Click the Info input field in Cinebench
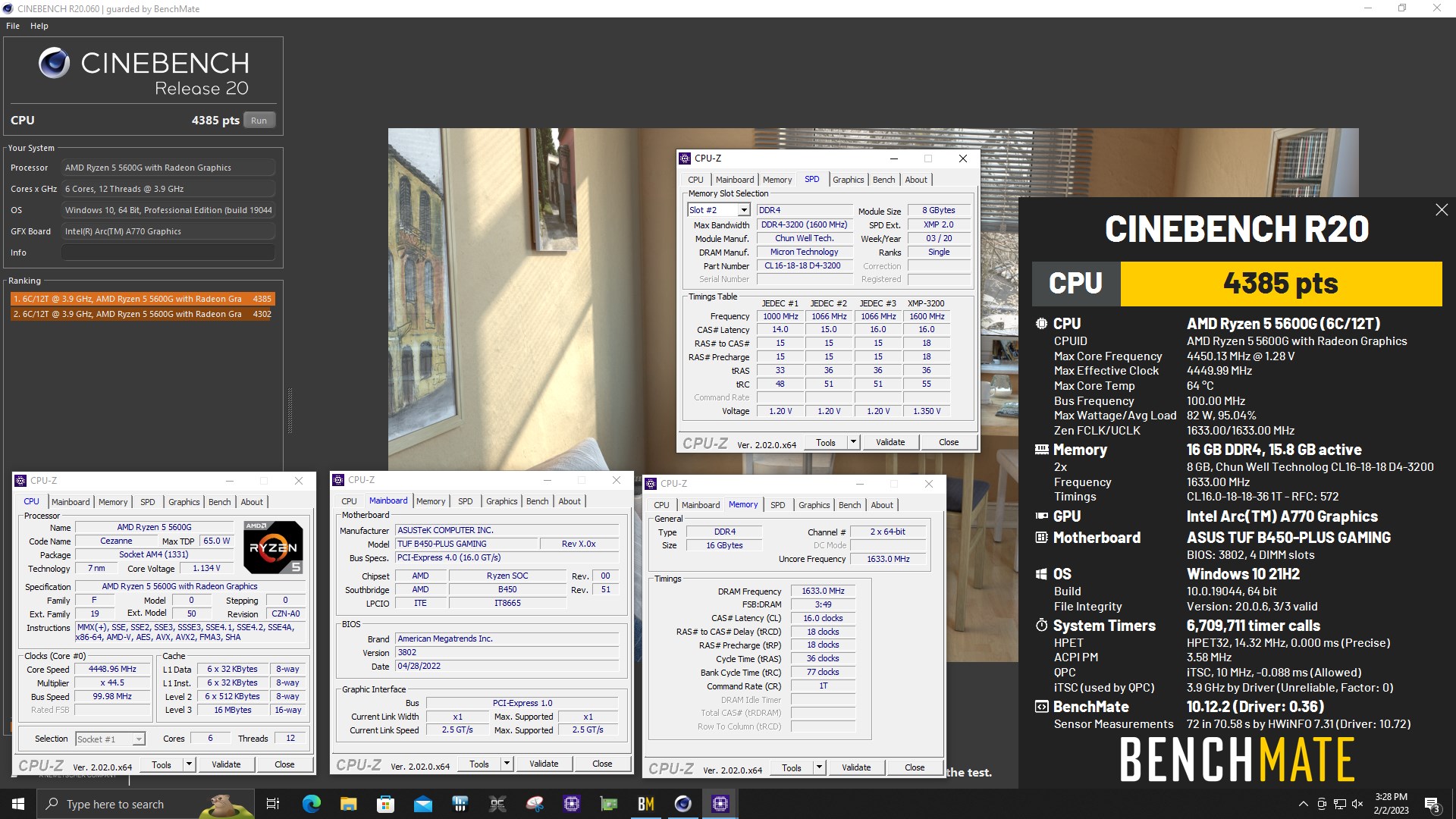The height and width of the screenshot is (819, 1456). tap(168, 253)
